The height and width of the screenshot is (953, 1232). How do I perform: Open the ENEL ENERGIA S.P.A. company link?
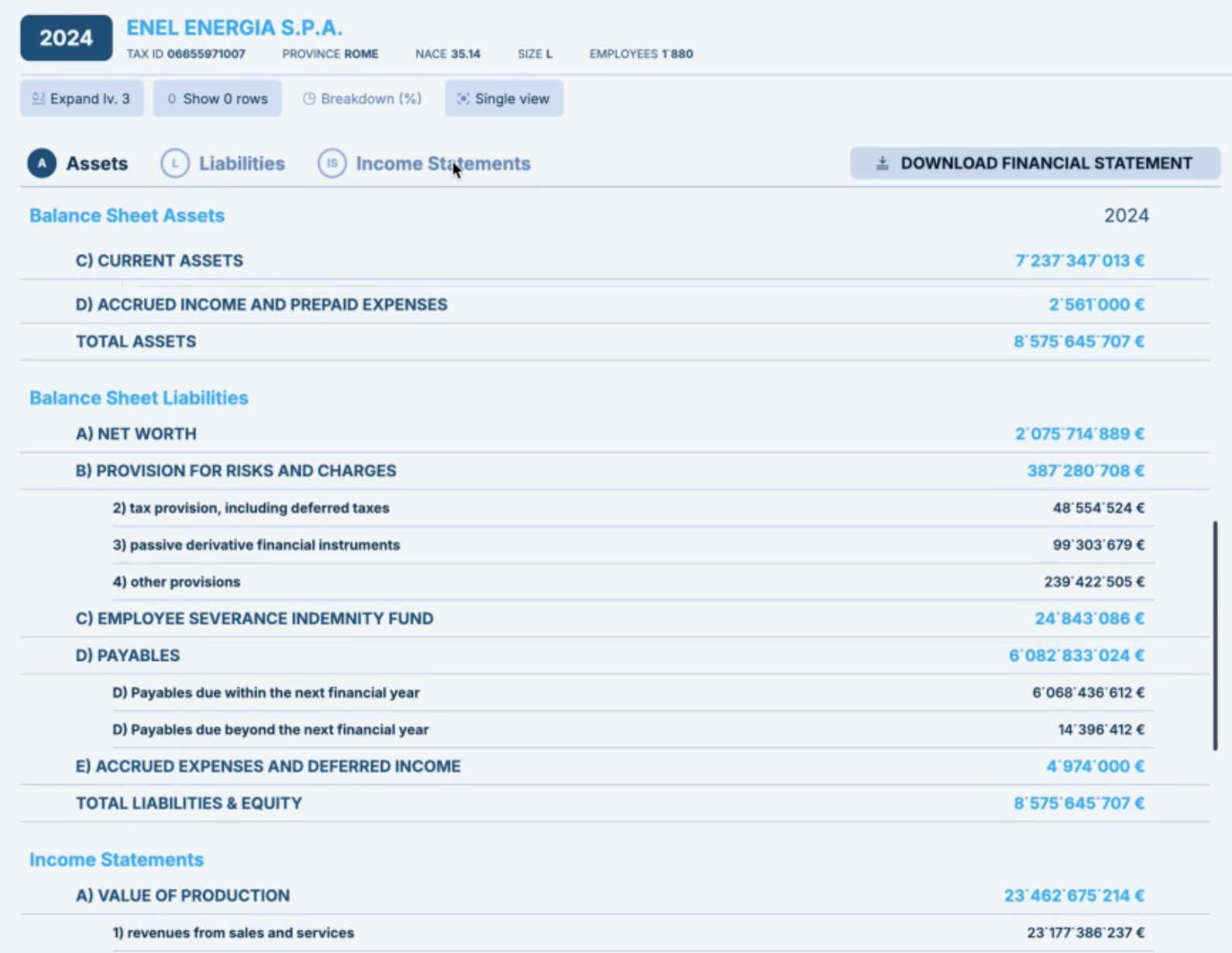(234, 28)
